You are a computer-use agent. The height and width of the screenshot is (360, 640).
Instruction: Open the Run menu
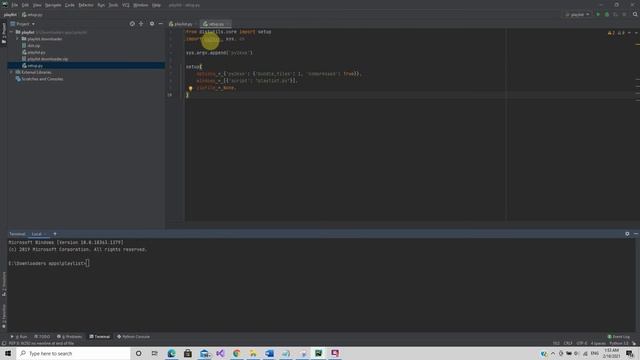(101, 5)
